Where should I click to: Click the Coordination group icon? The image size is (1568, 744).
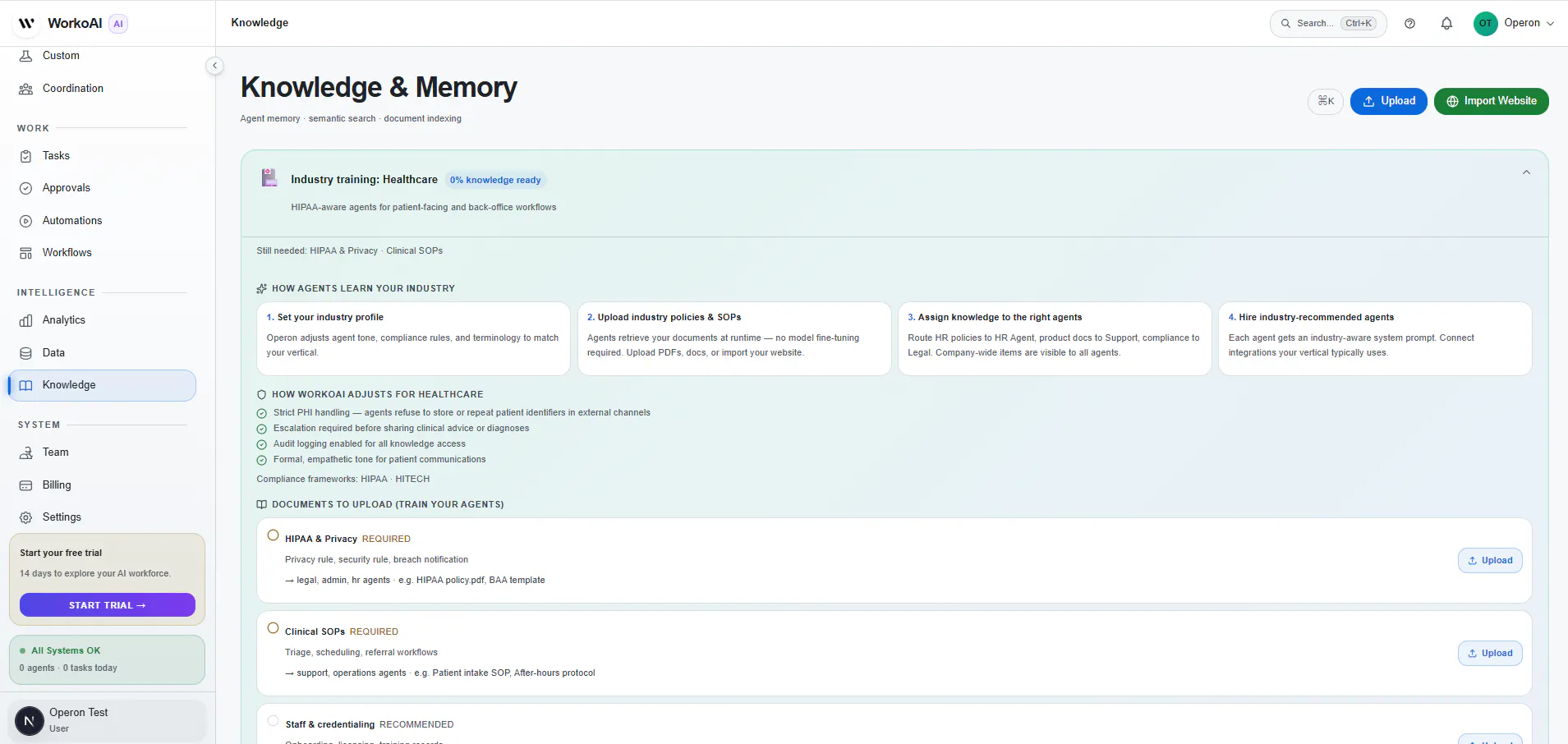(26, 89)
